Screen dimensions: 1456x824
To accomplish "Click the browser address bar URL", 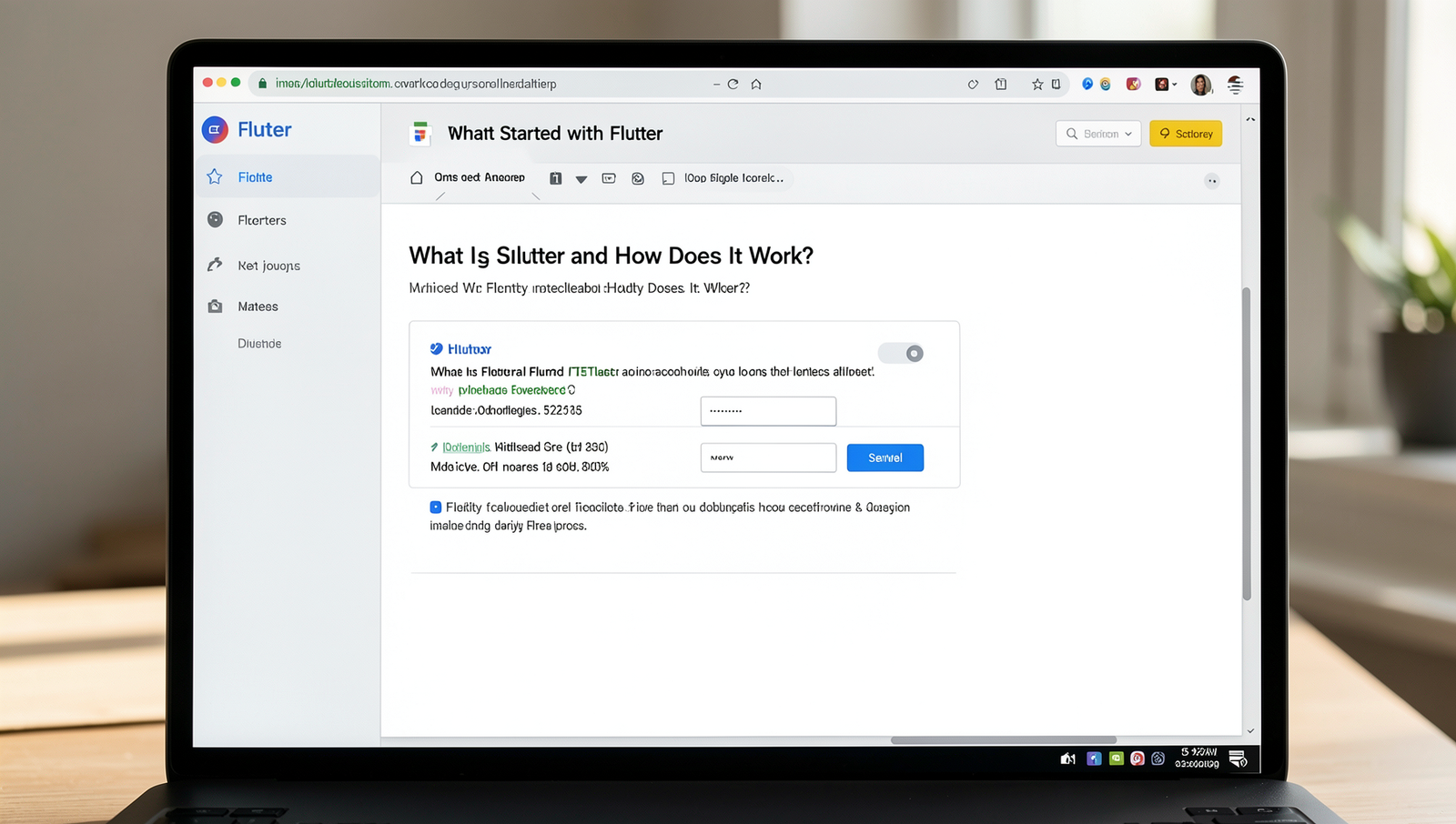I will point(416,84).
